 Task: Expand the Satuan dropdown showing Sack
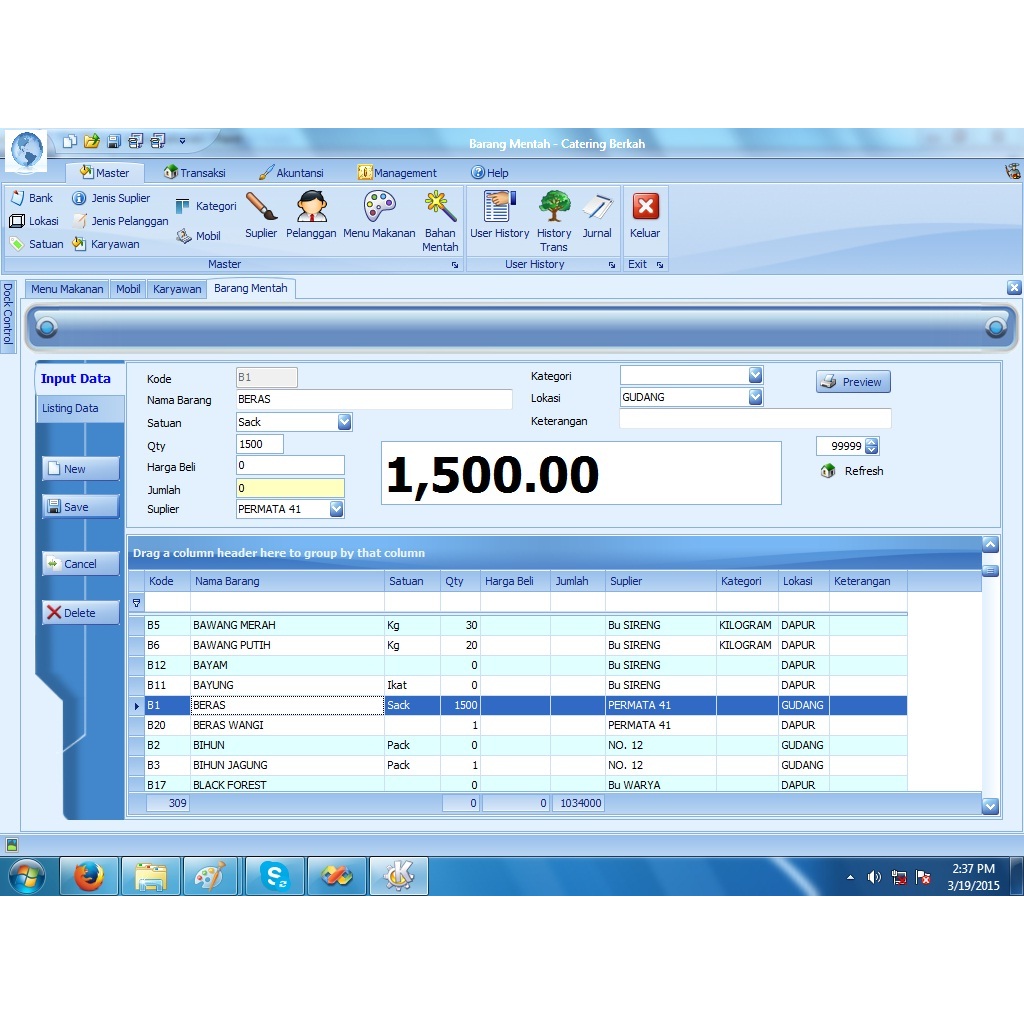click(345, 422)
